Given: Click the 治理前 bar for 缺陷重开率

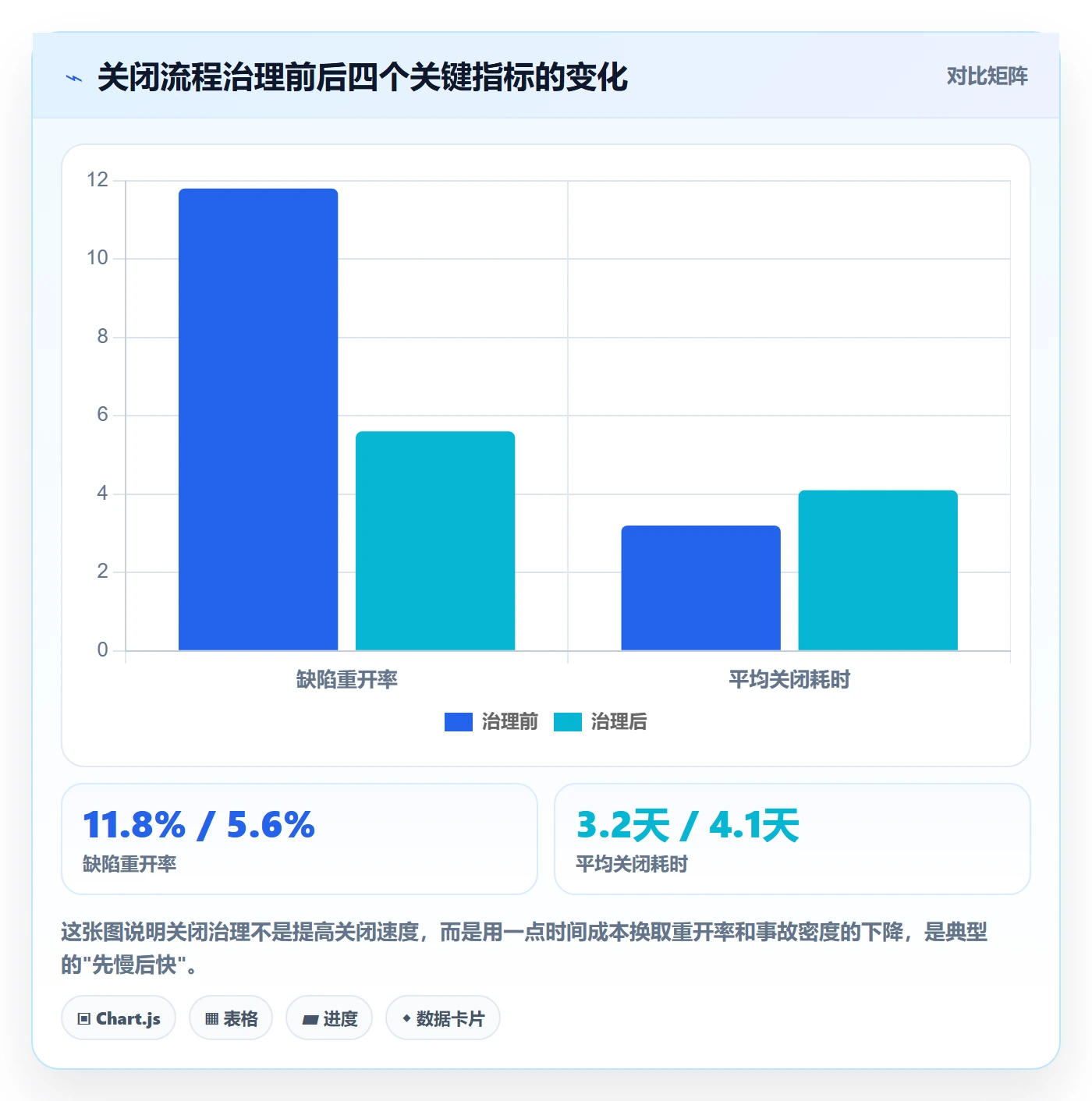Looking at the screenshot, I should click(x=258, y=420).
